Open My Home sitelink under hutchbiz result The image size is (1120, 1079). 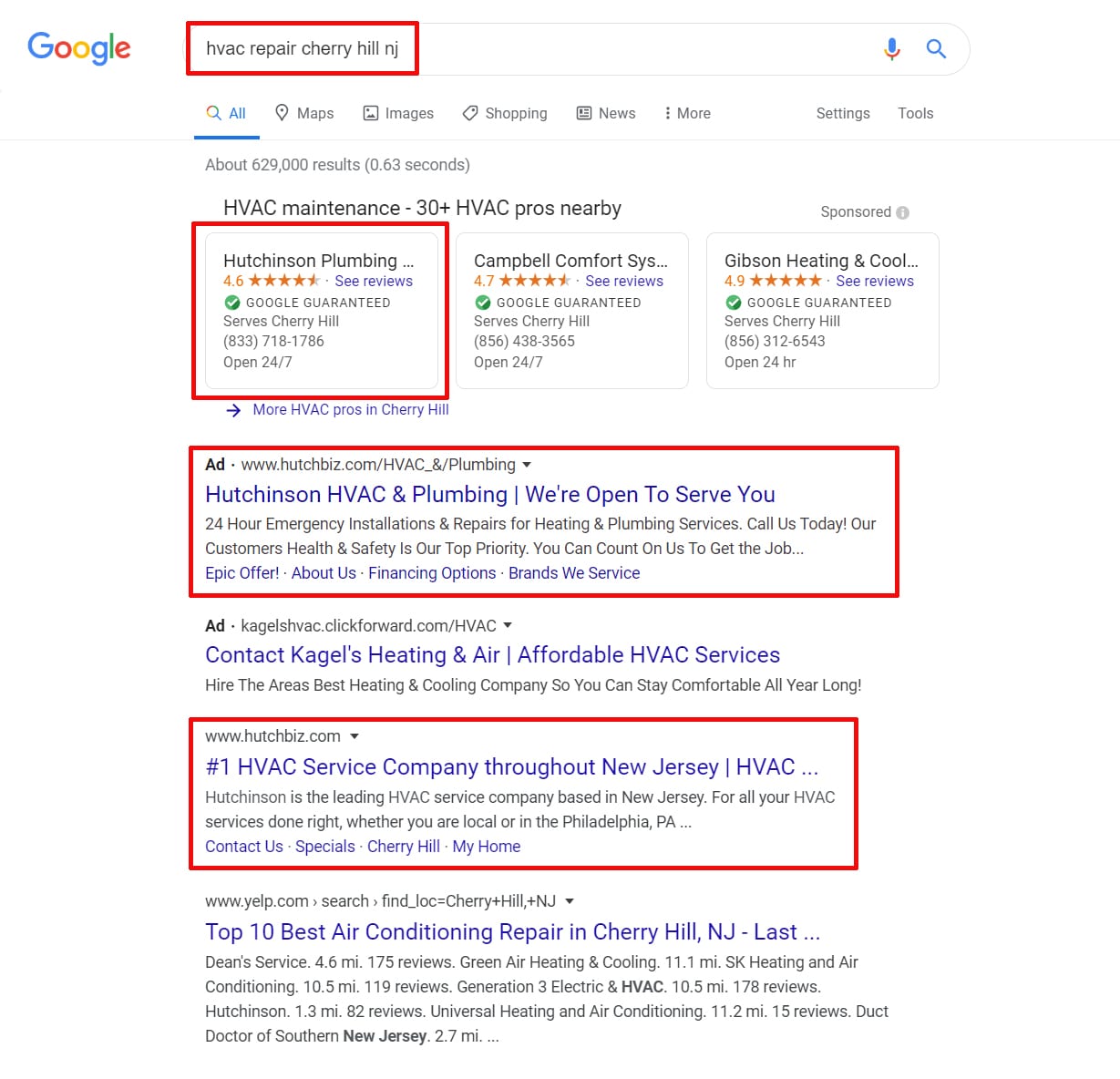coord(487,847)
